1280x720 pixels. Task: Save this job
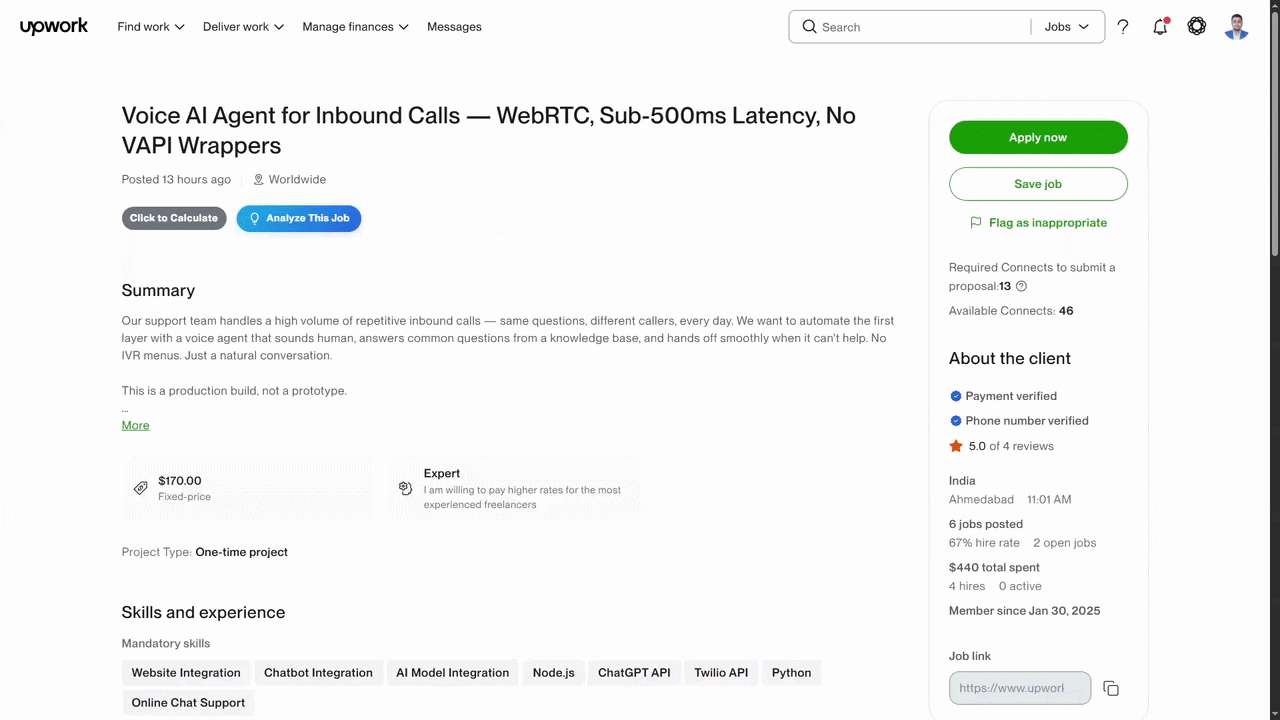click(1038, 184)
